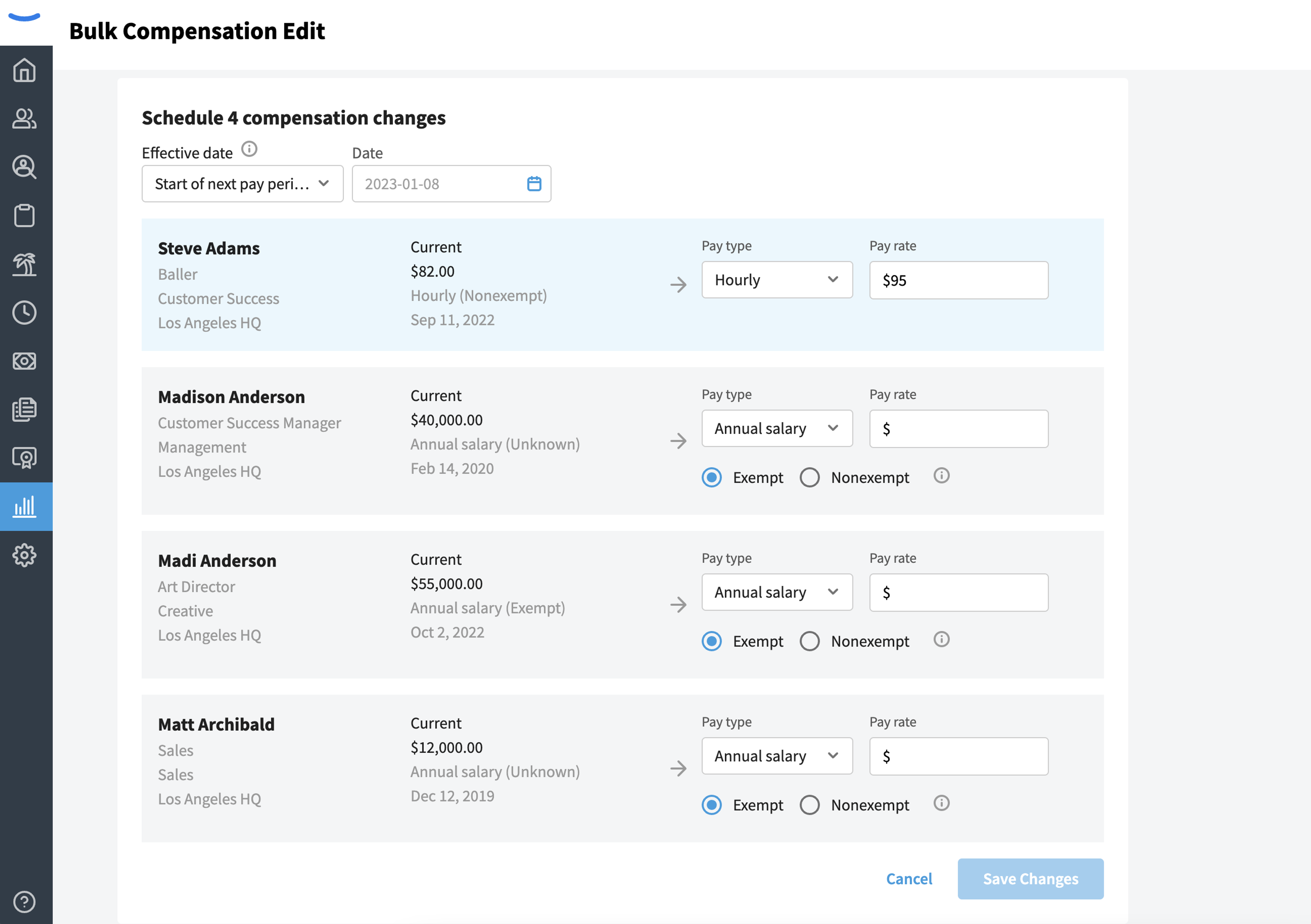1311x924 pixels.
Task: Click the Sep 11, 2022 date
Action: click(453, 320)
